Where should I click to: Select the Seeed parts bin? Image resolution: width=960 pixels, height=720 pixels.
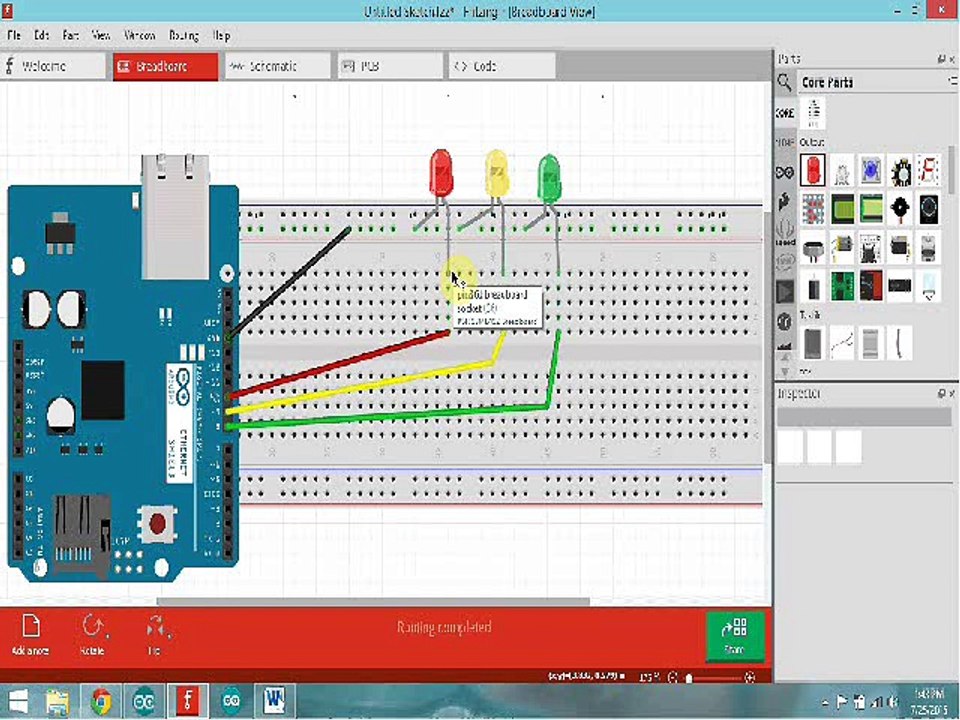(785, 233)
